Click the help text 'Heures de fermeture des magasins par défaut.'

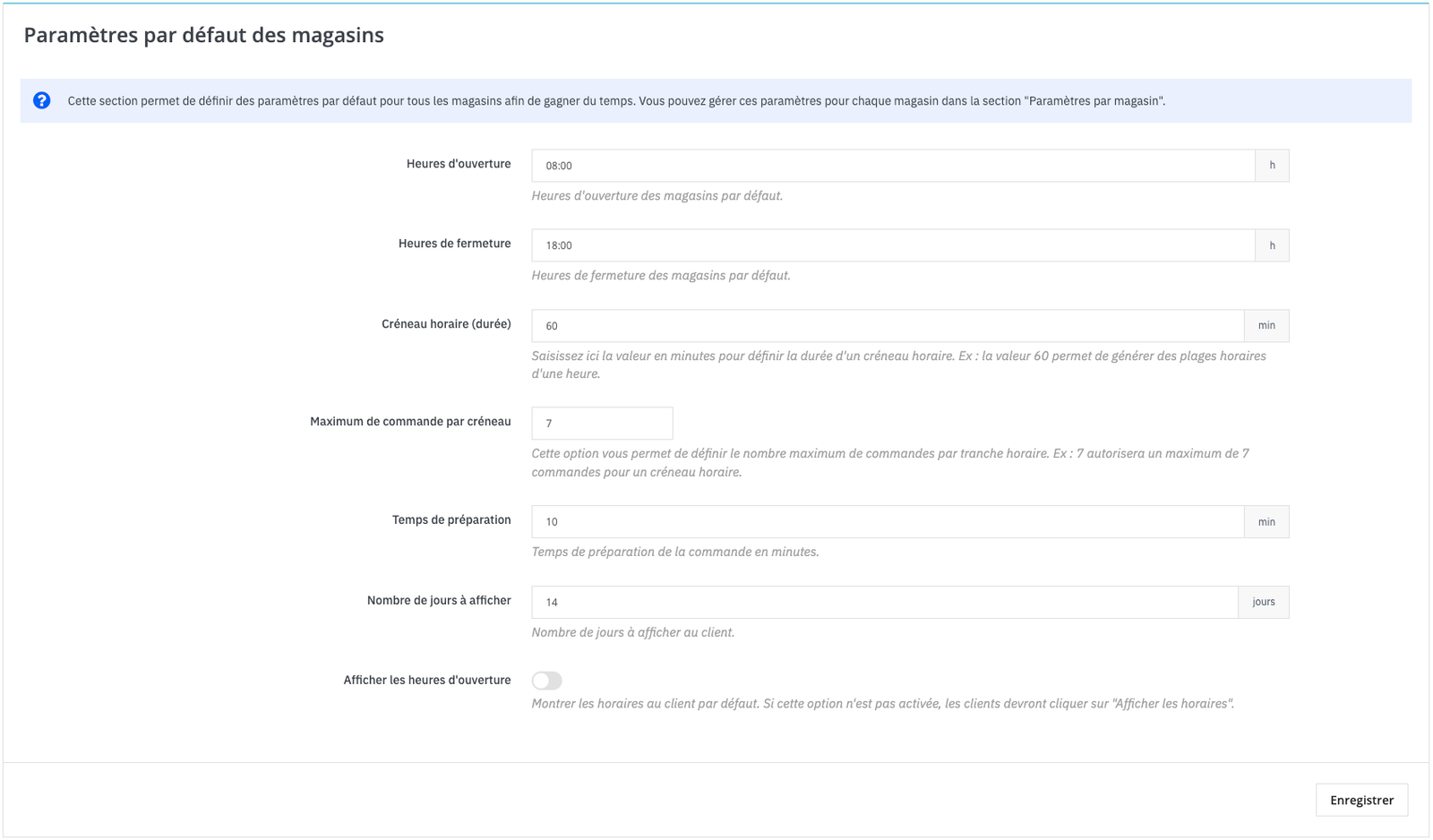661,276
